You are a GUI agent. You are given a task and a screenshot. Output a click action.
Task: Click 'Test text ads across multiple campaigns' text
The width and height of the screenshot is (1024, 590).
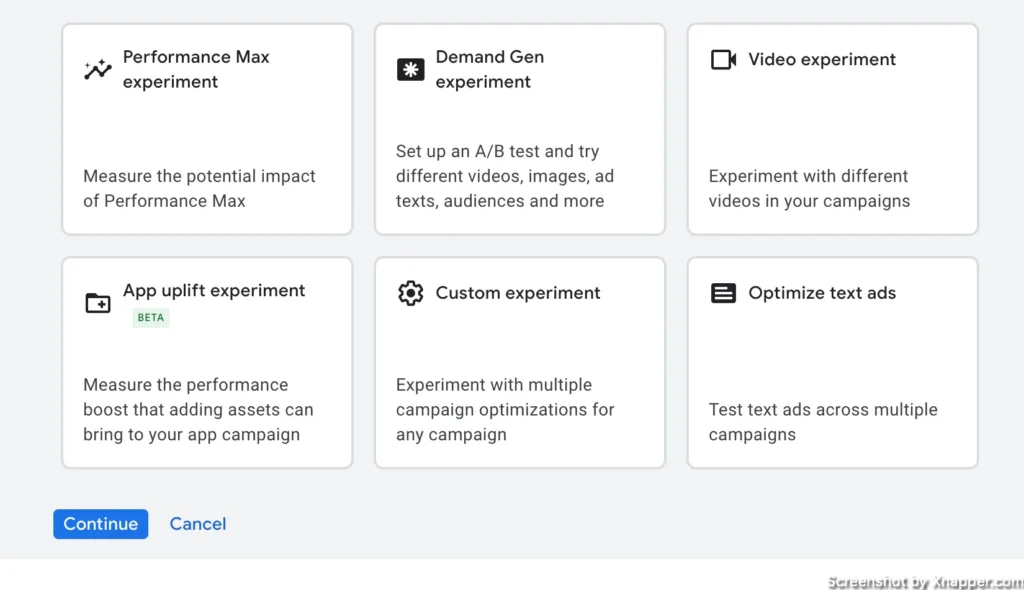[823, 422]
